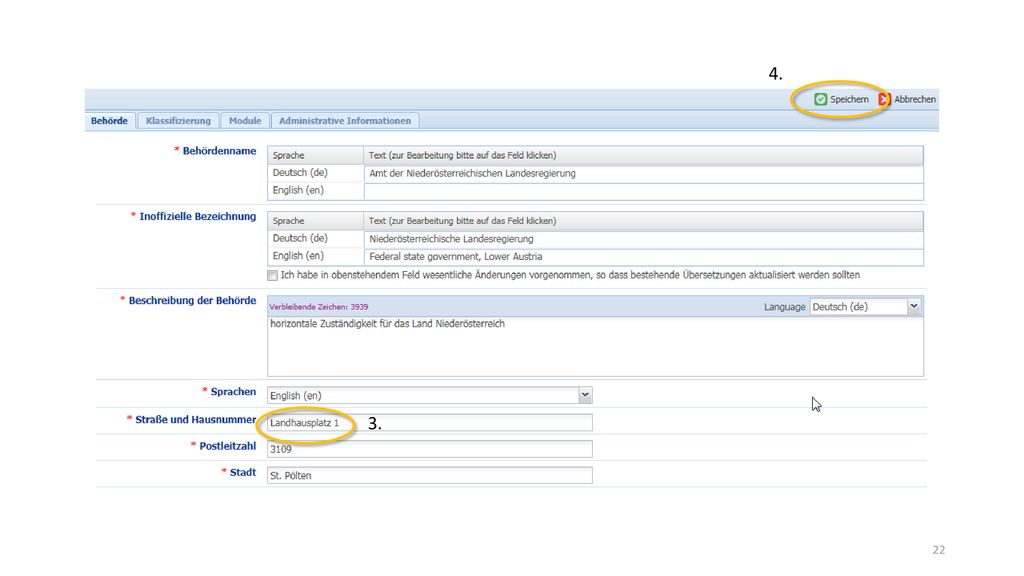The image size is (1024, 576).
Task: Click the red Abbrechen cancel icon
Action: [884, 99]
